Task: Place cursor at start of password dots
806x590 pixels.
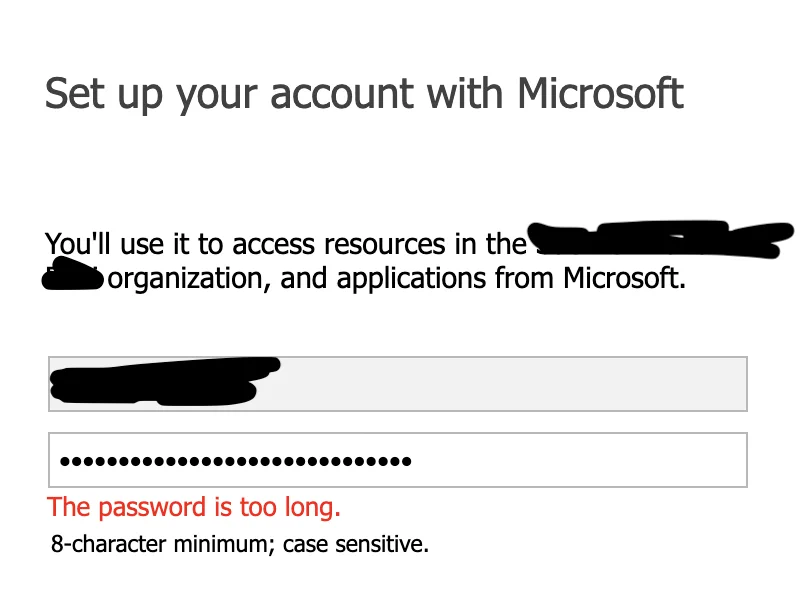Action: [60, 461]
